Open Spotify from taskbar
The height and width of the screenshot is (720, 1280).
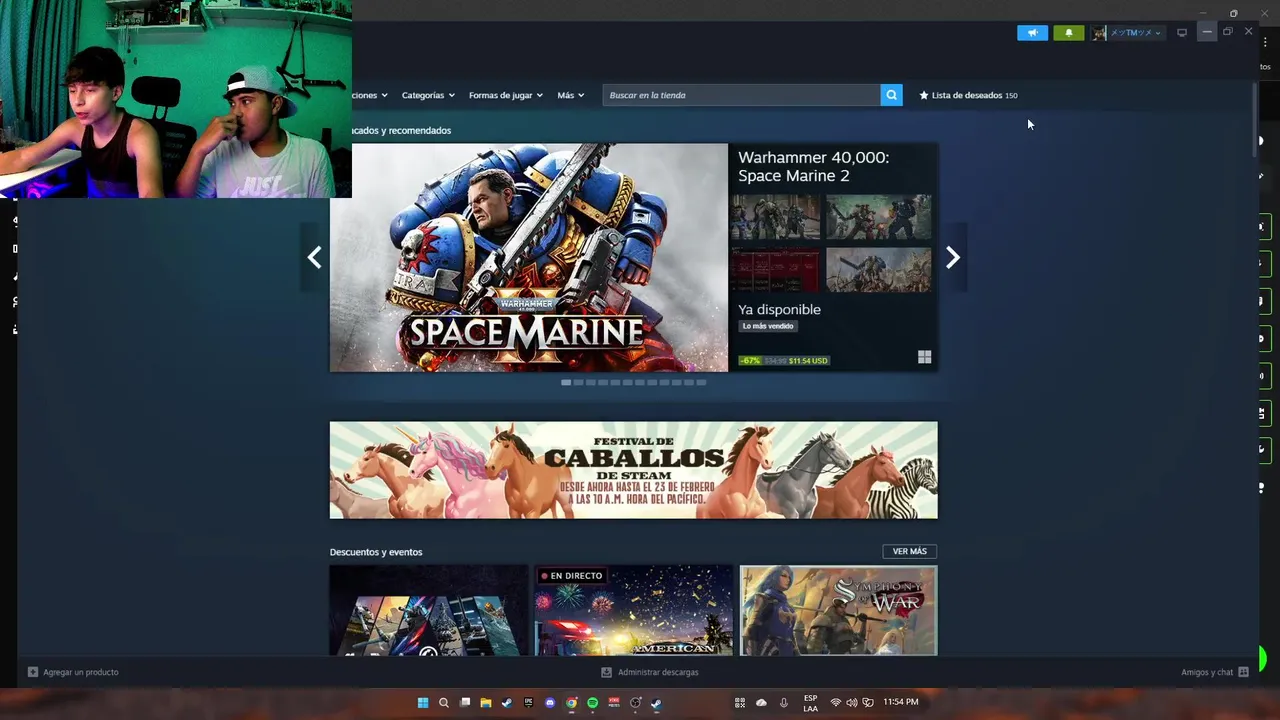(593, 703)
